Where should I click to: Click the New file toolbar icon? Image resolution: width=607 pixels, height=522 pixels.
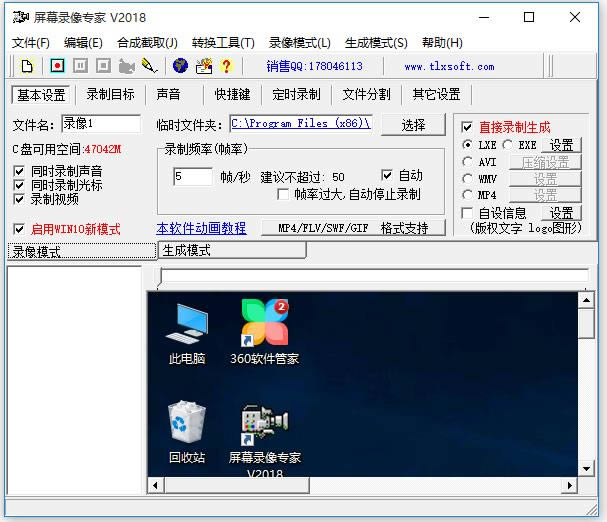[27, 66]
